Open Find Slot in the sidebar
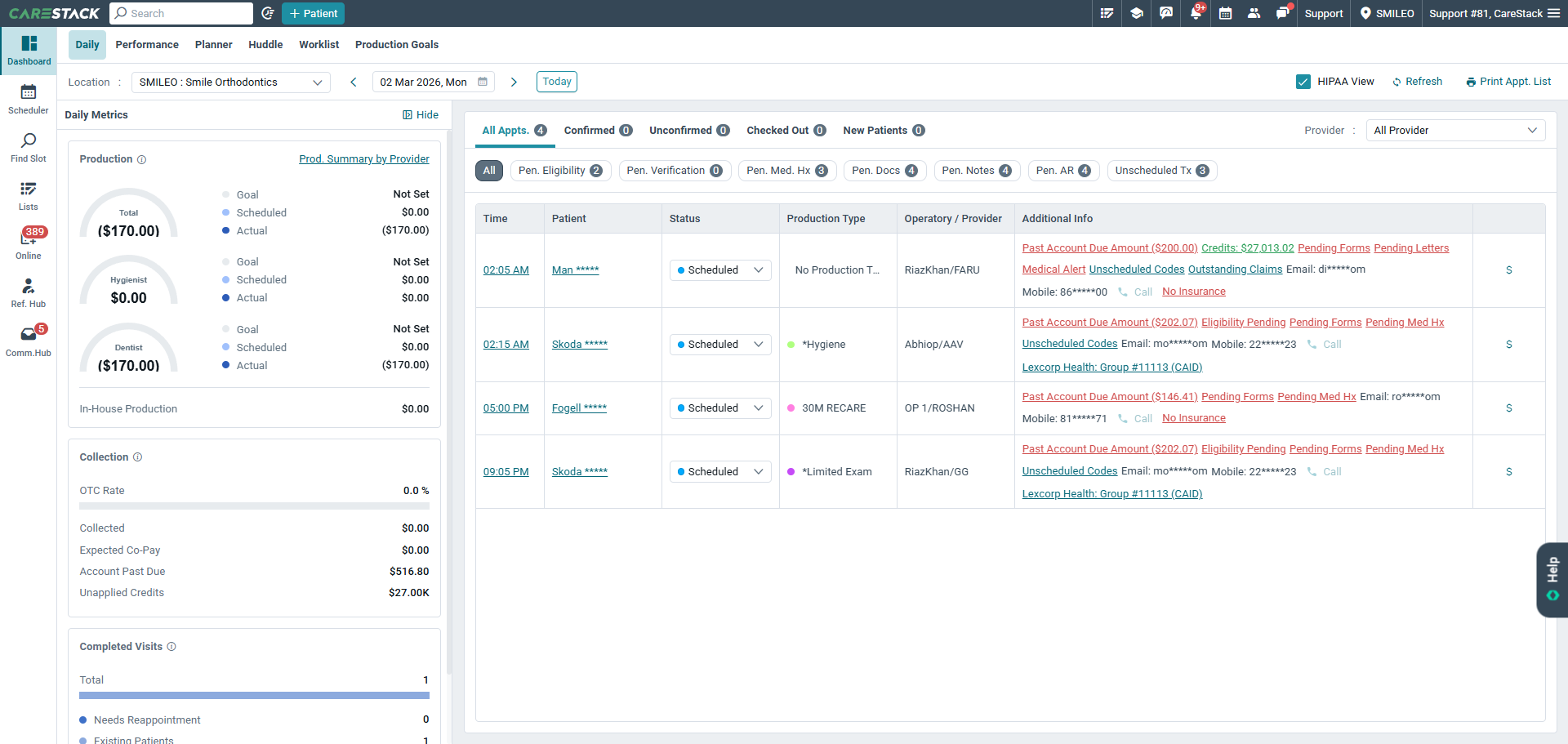The height and width of the screenshot is (744, 1568). 29,147
